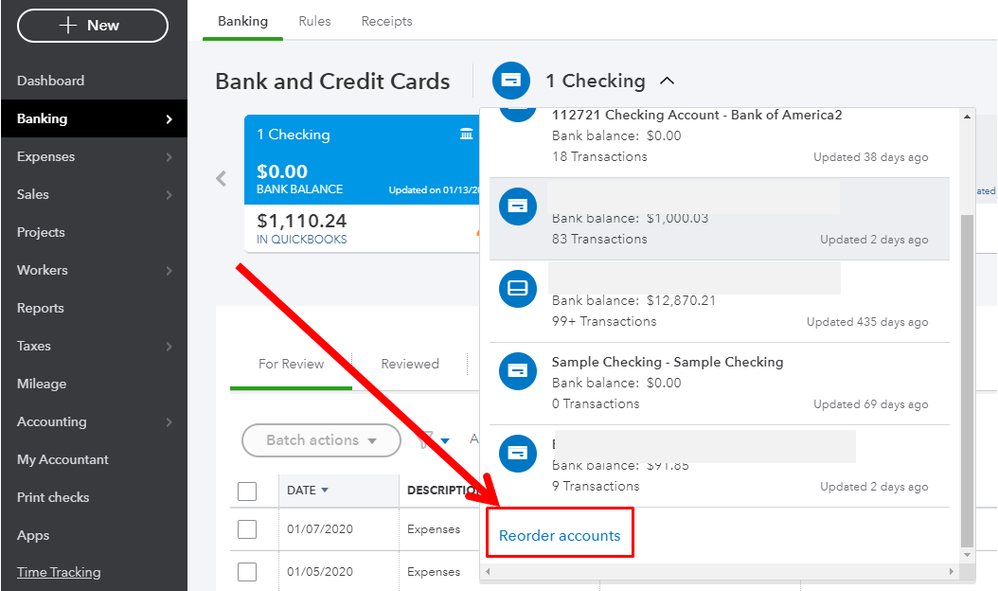The height and width of the screenshot is (591, 998).
Task: Click account icon with 9 Transactions
Action: pos(517,453)
